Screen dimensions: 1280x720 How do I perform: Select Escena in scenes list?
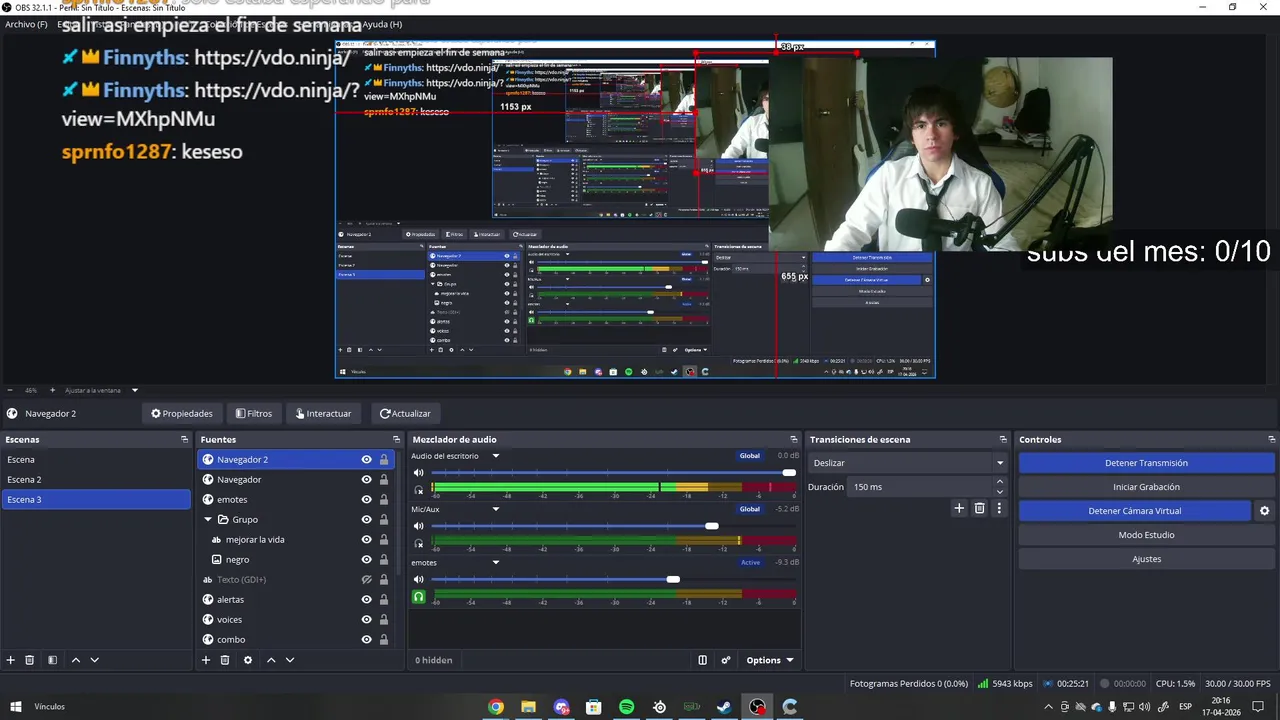(x=96, y=460)
